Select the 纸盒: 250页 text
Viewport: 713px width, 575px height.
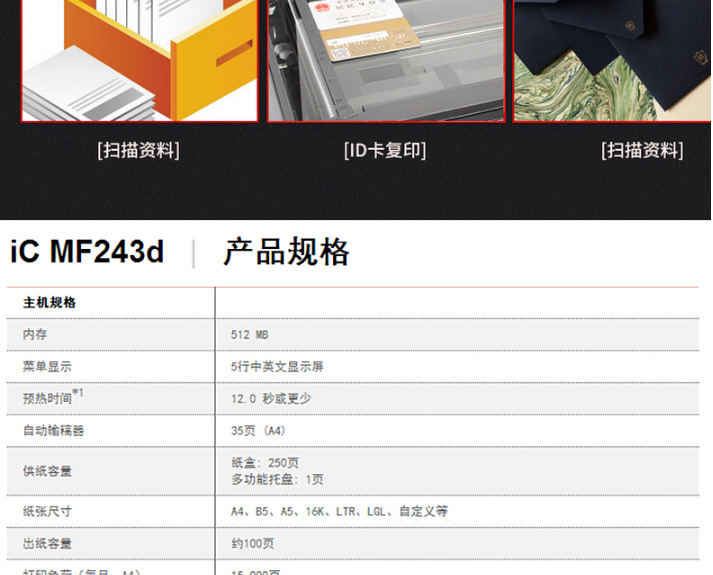click(x=265, y=463)
